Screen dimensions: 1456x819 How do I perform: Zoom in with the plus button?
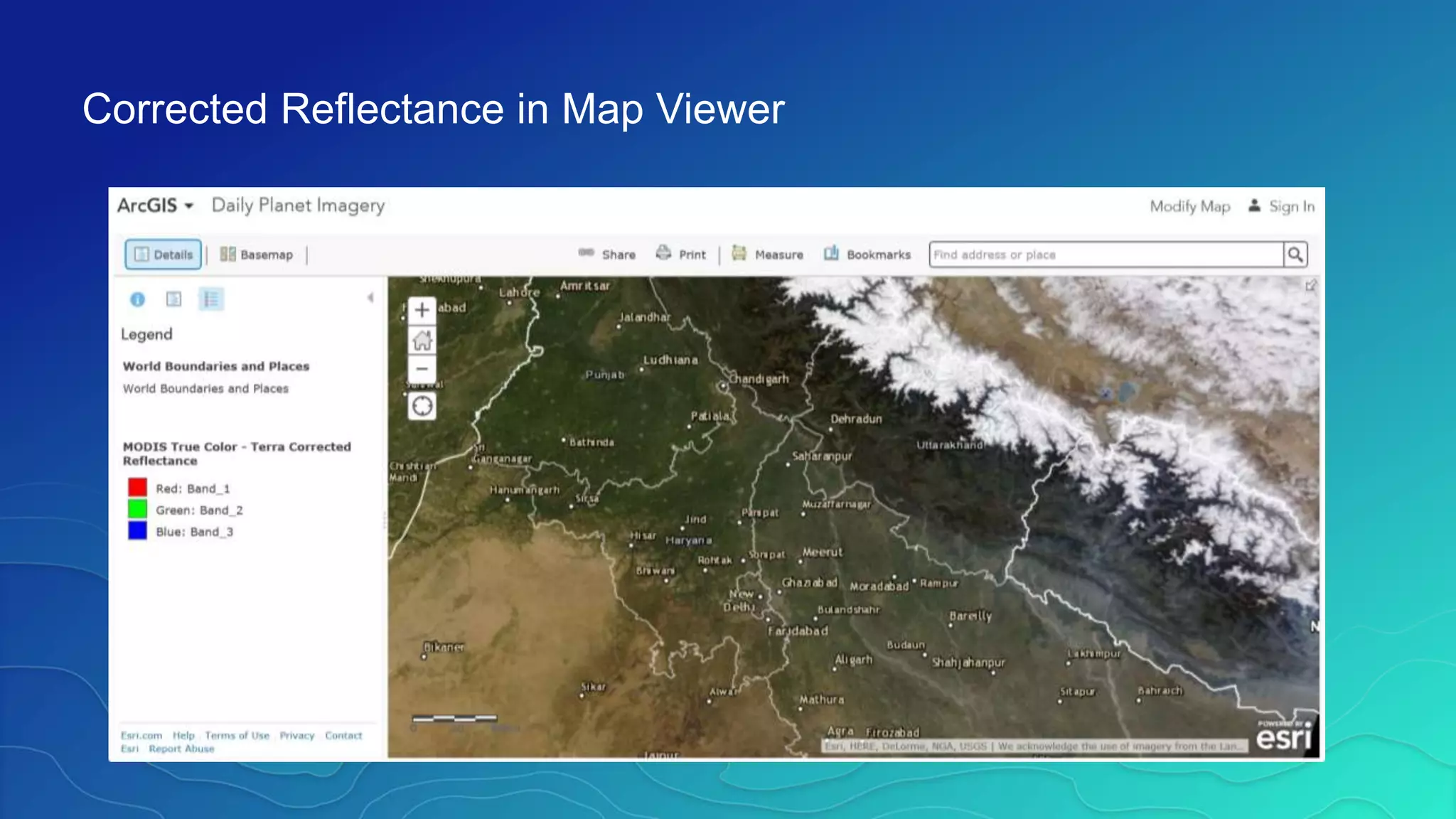422,310
